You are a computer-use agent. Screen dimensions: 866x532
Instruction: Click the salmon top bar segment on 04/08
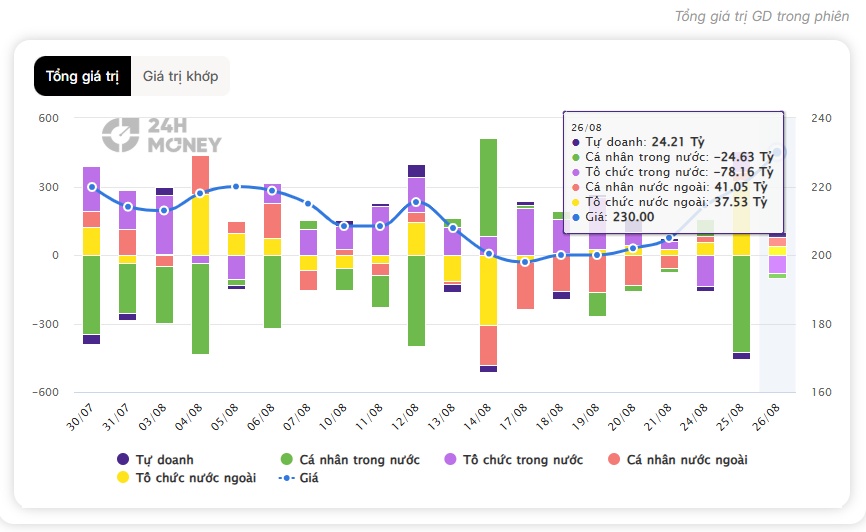[x=200, y=175]
